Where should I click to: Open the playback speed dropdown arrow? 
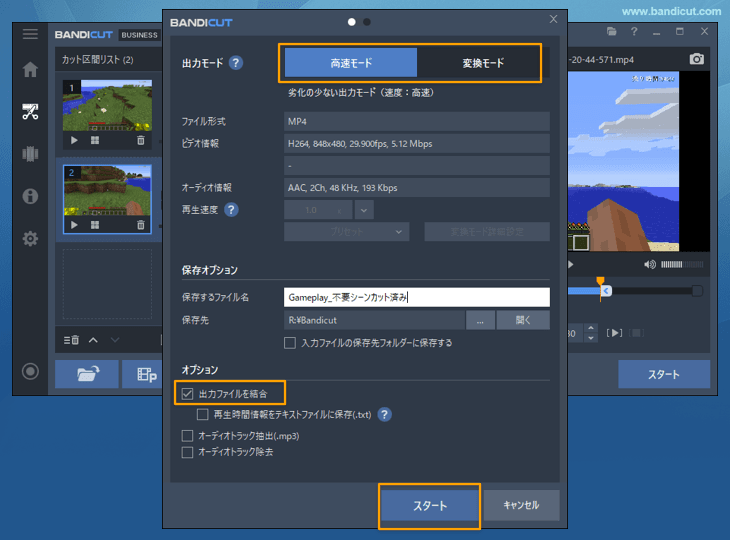(x=364, y=210)
